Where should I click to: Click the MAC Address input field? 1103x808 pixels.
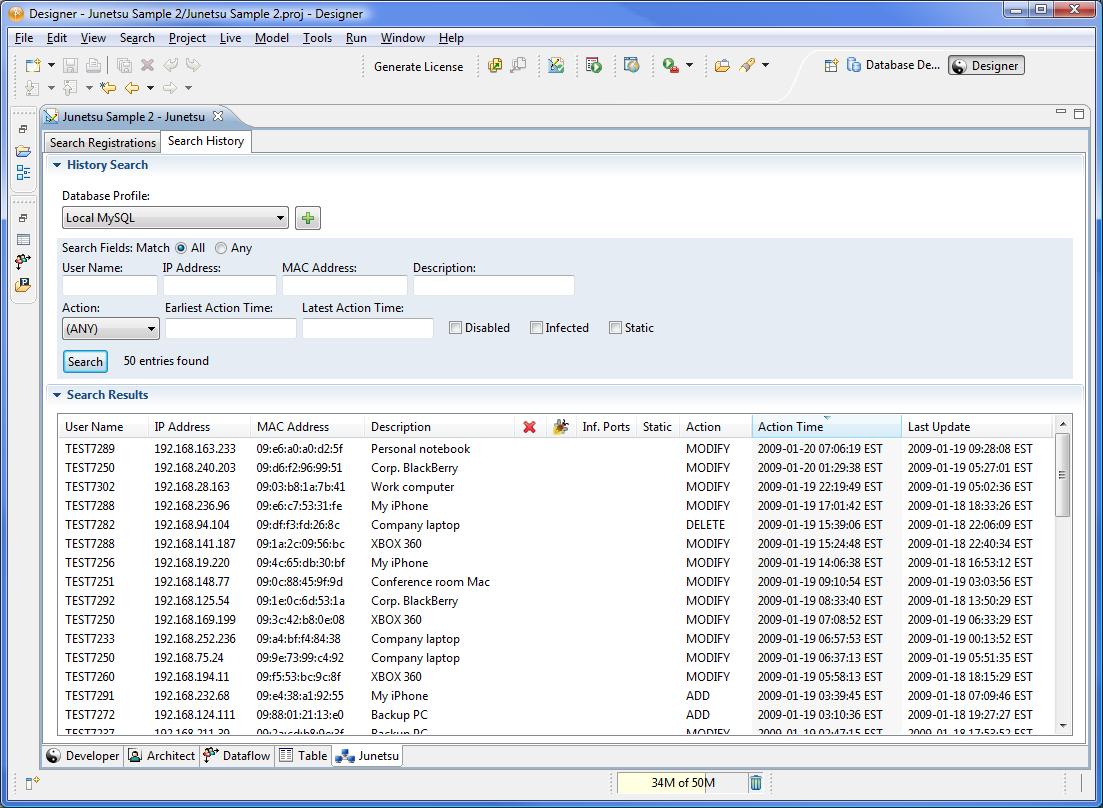pyautogui.click(x=344, y=286)
